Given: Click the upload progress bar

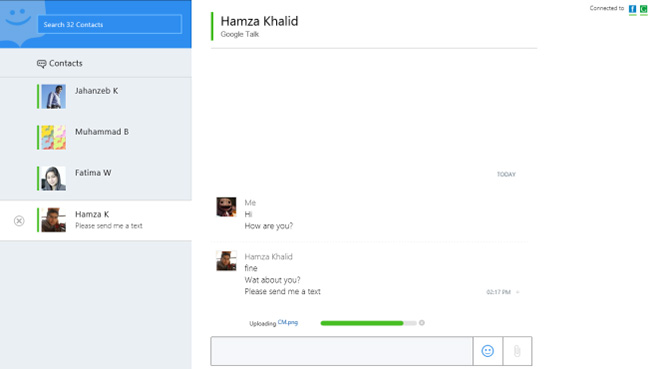Looking at the screenshot, I should tap(368, 323).
